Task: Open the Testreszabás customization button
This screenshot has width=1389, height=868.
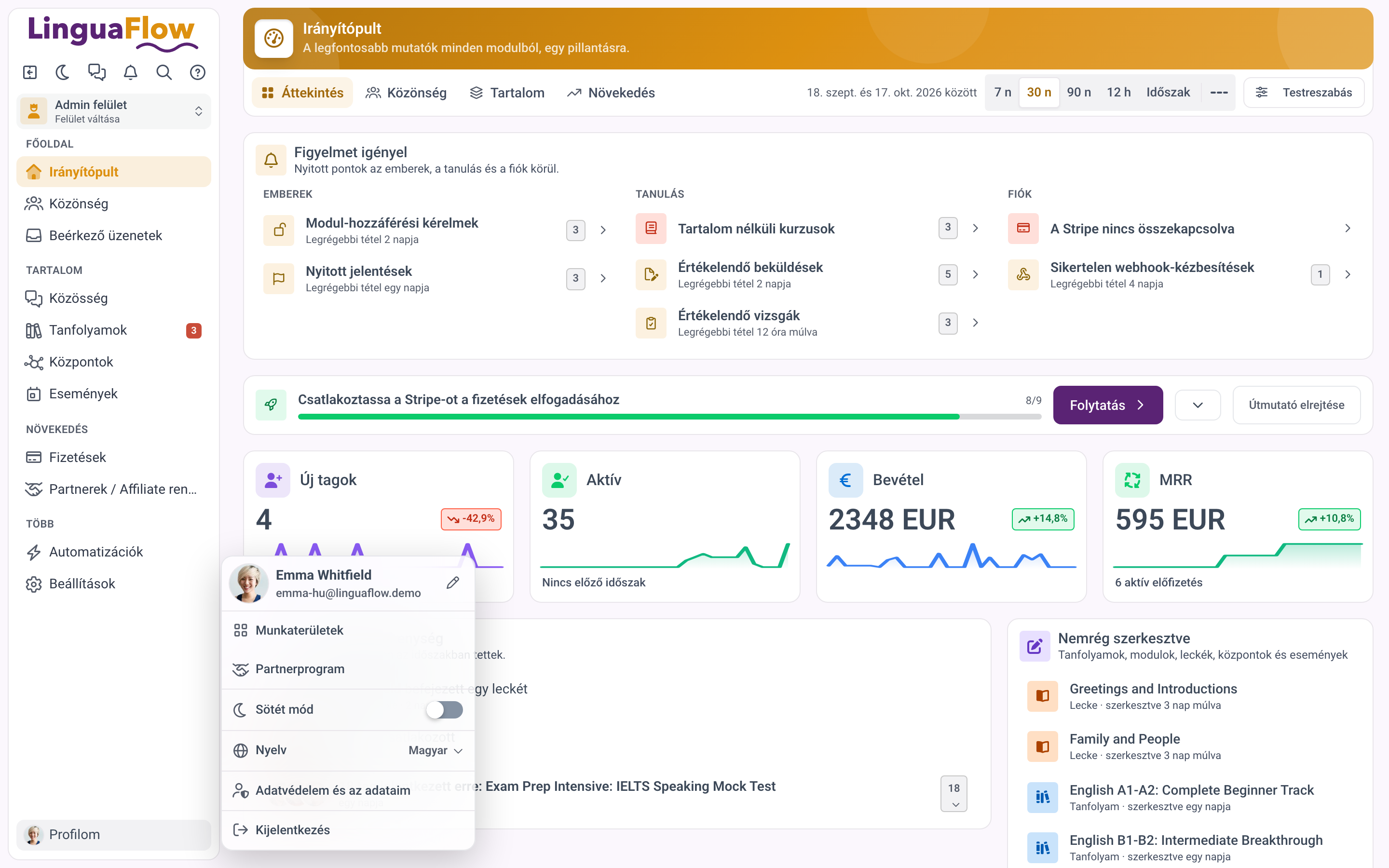Action: tap(1304, 93)
